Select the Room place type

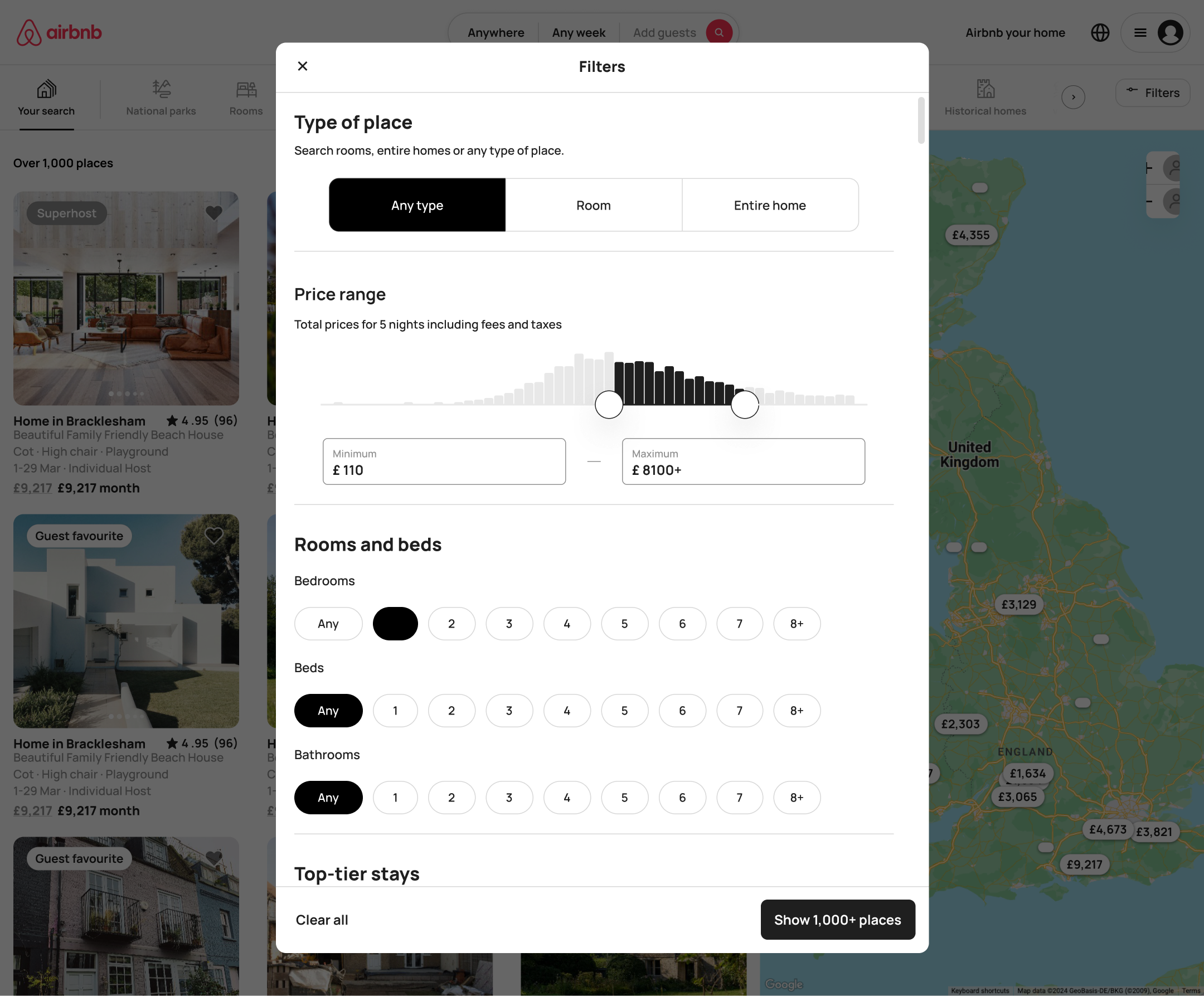594,205
